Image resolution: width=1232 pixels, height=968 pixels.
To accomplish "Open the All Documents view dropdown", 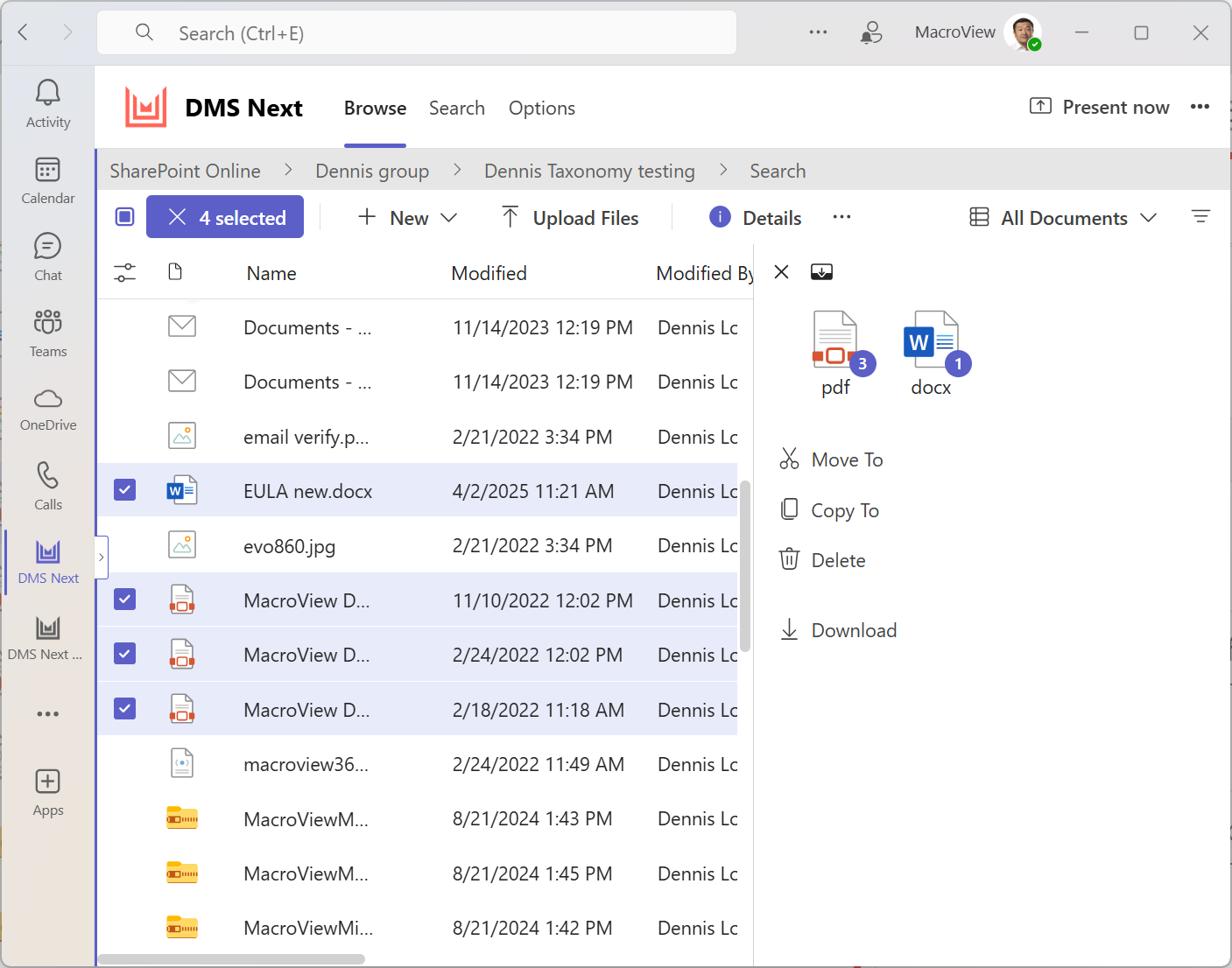I will click(x=1064, y=217).
